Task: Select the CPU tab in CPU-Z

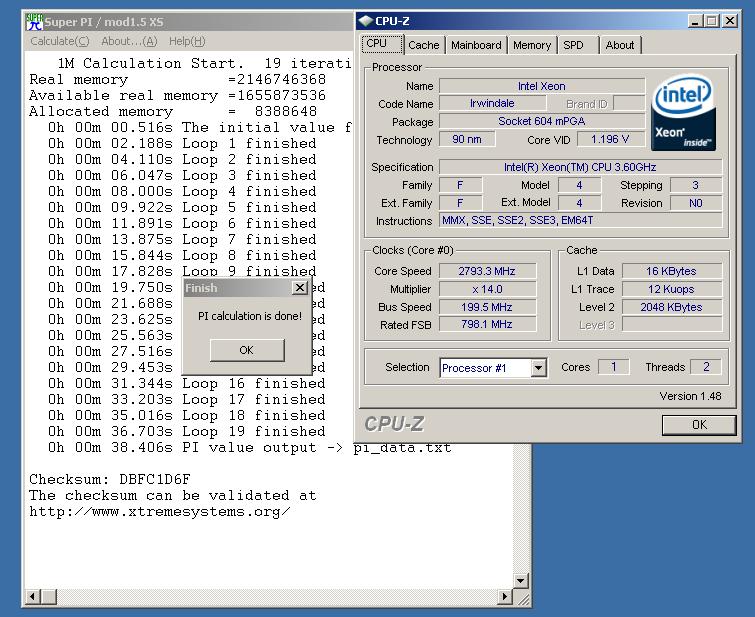Action: pyautogui.click(x=382, y=44)
